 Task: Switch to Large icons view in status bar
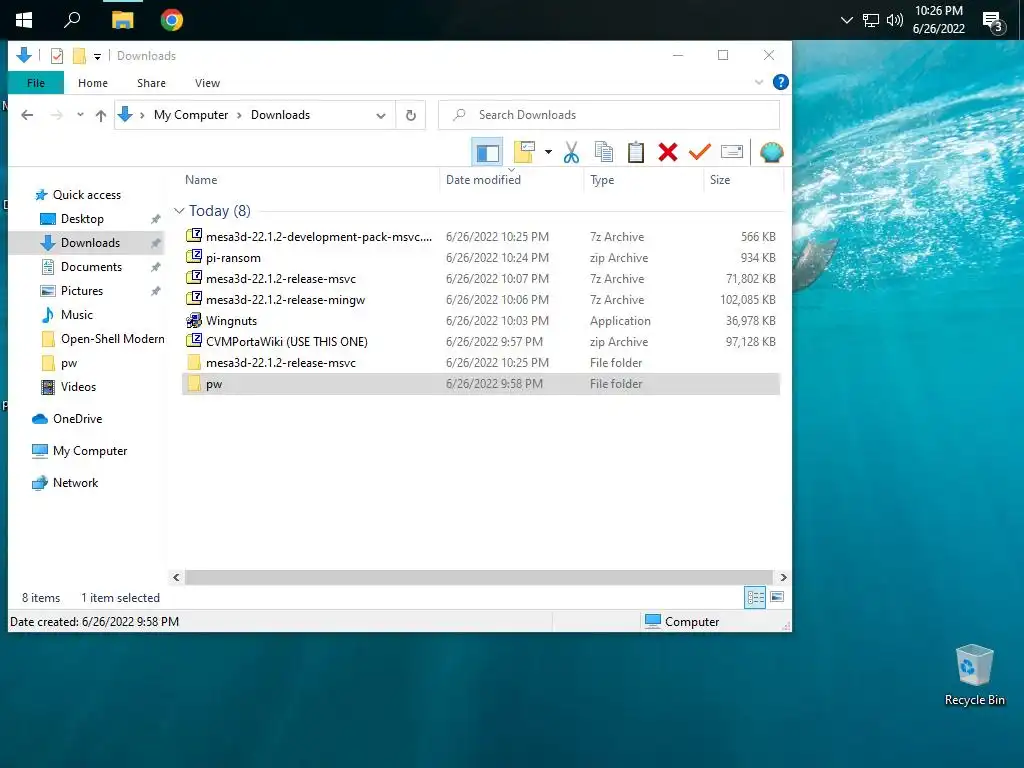click(776, 597)
